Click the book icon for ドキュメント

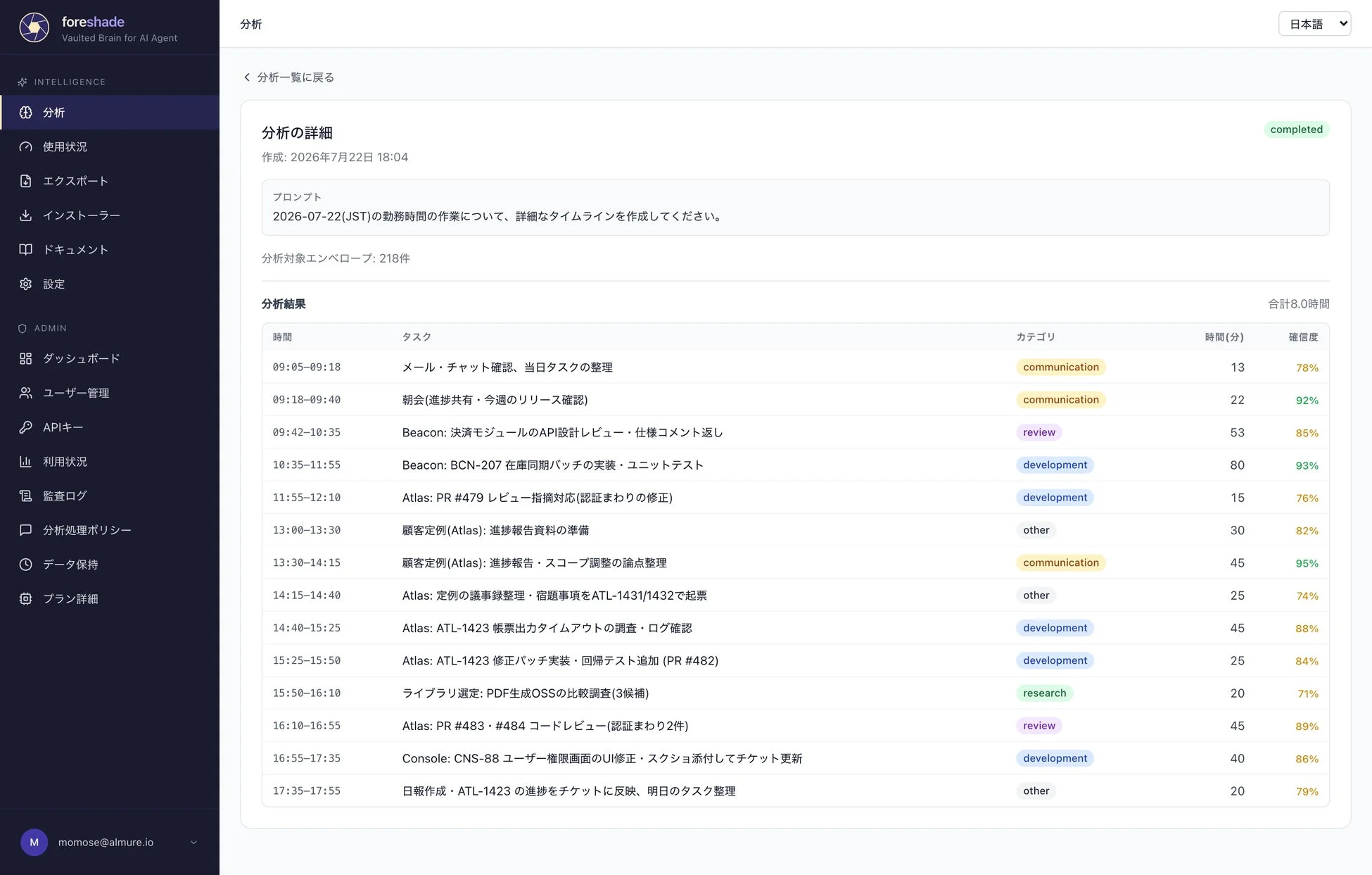tap(26, 249)
